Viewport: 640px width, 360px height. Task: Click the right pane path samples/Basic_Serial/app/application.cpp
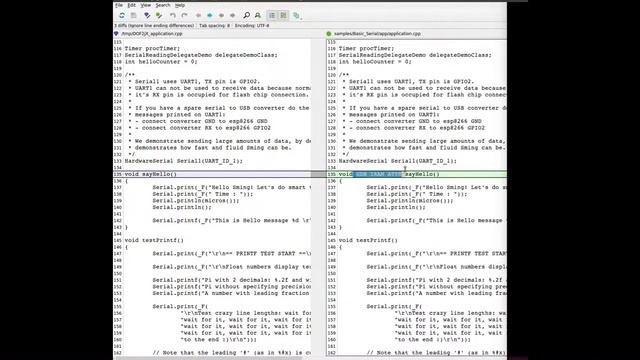click(x=377, y=34)
